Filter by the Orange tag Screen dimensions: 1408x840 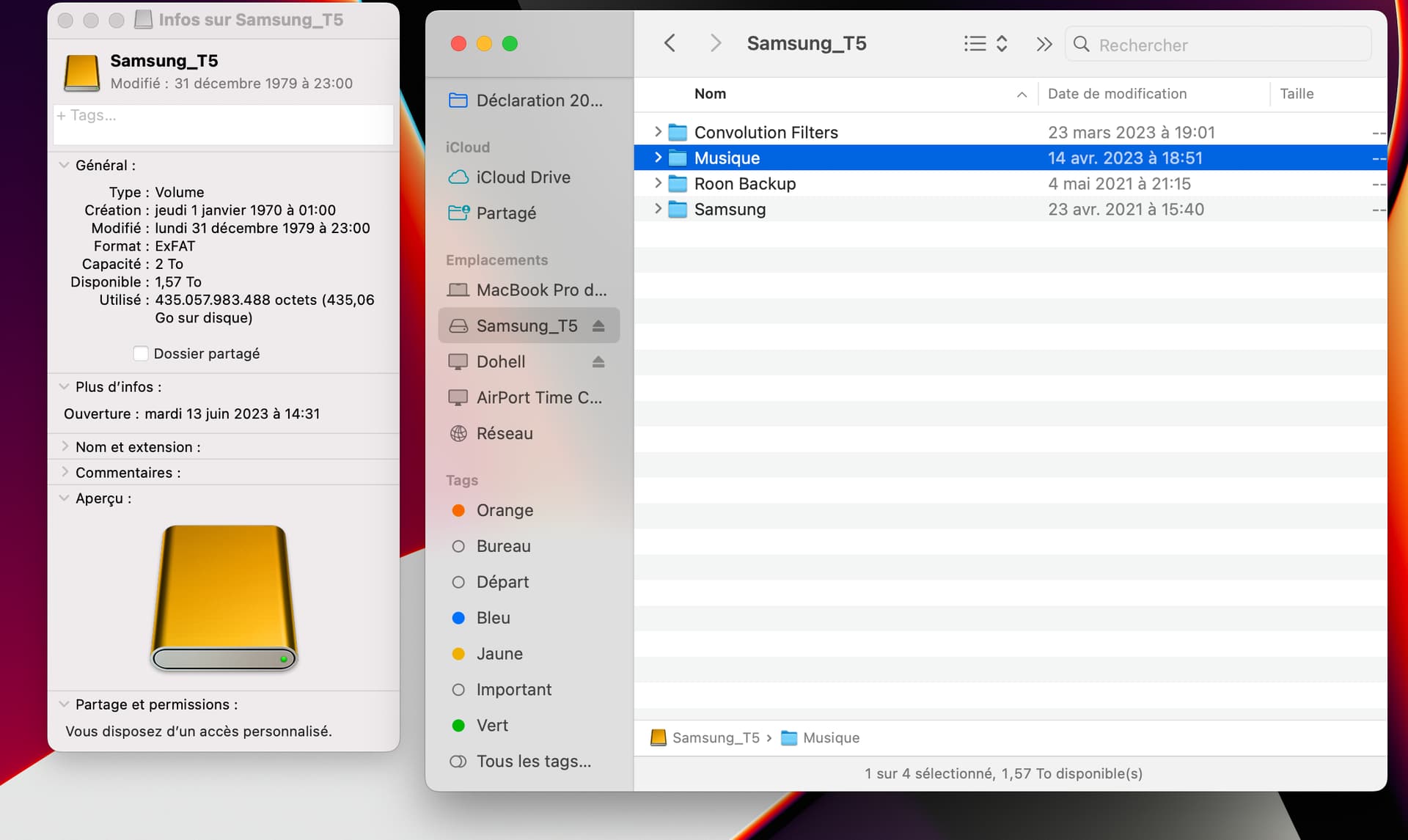click(504, 510)
